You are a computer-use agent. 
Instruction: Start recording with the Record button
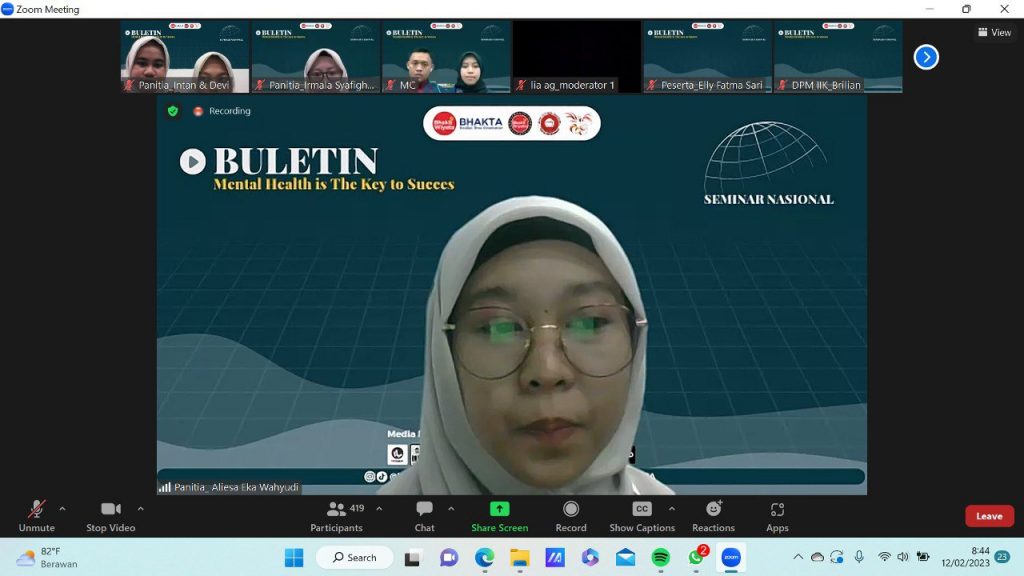tap(571, 516)
